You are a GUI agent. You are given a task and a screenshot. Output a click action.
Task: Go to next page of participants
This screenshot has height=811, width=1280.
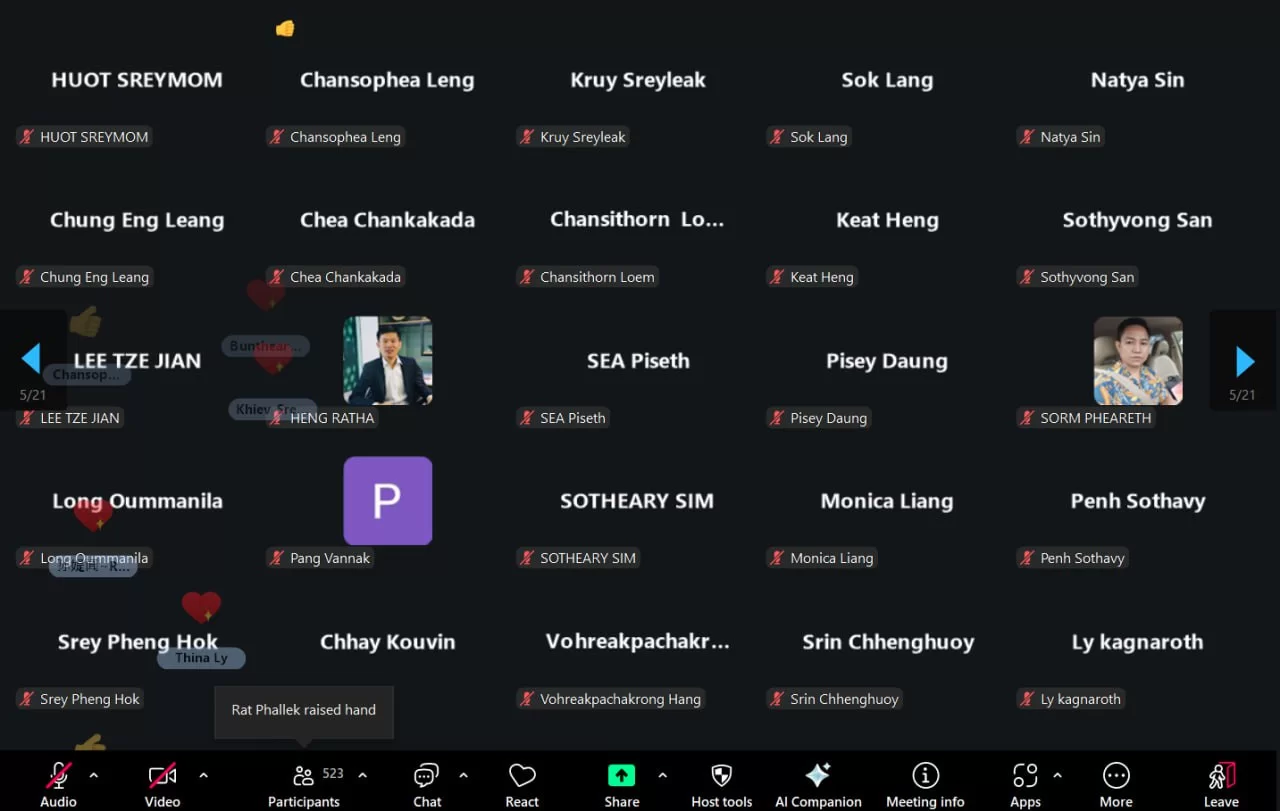tap(1244, 361)
